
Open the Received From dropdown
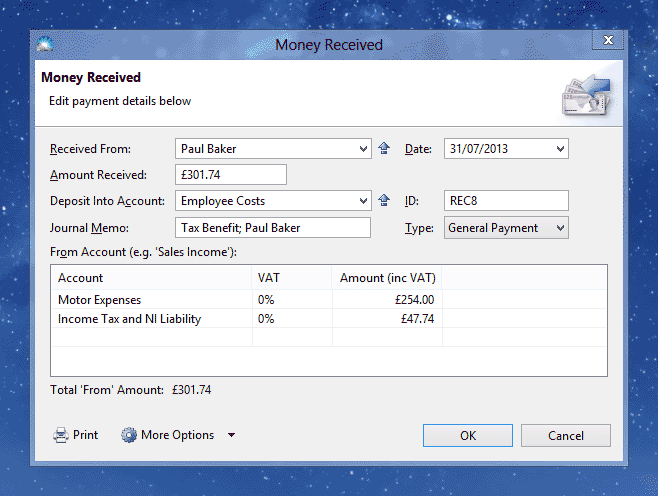pos(363,149)
